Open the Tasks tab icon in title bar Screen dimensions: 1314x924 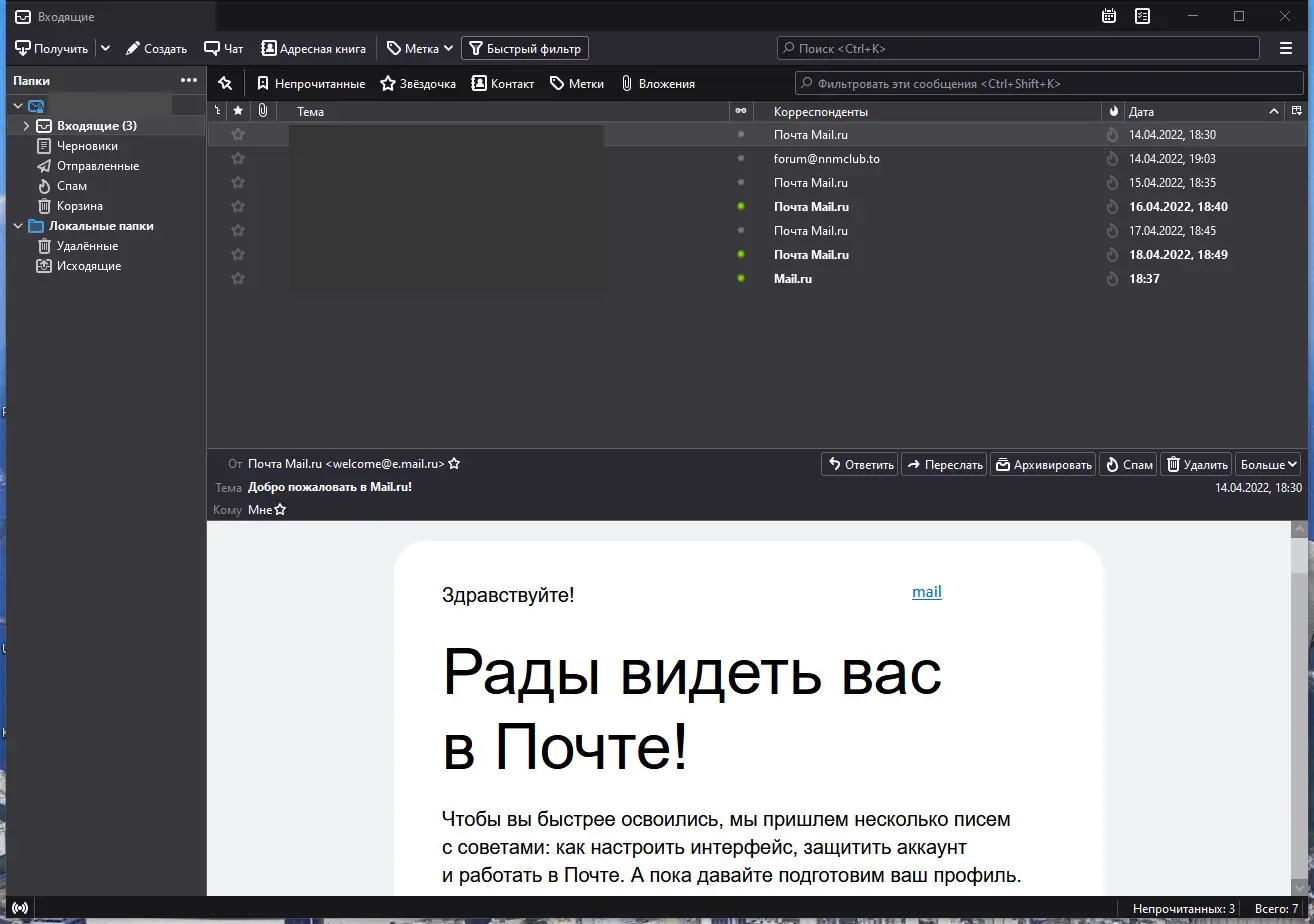click(1142, 16)
